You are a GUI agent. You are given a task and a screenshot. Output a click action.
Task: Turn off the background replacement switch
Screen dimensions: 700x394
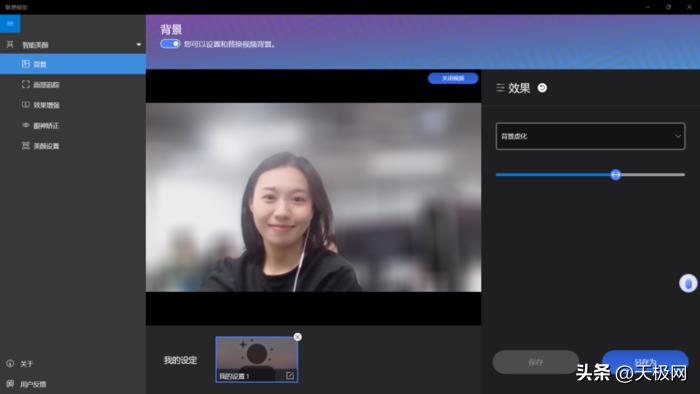tap(170, 44)
